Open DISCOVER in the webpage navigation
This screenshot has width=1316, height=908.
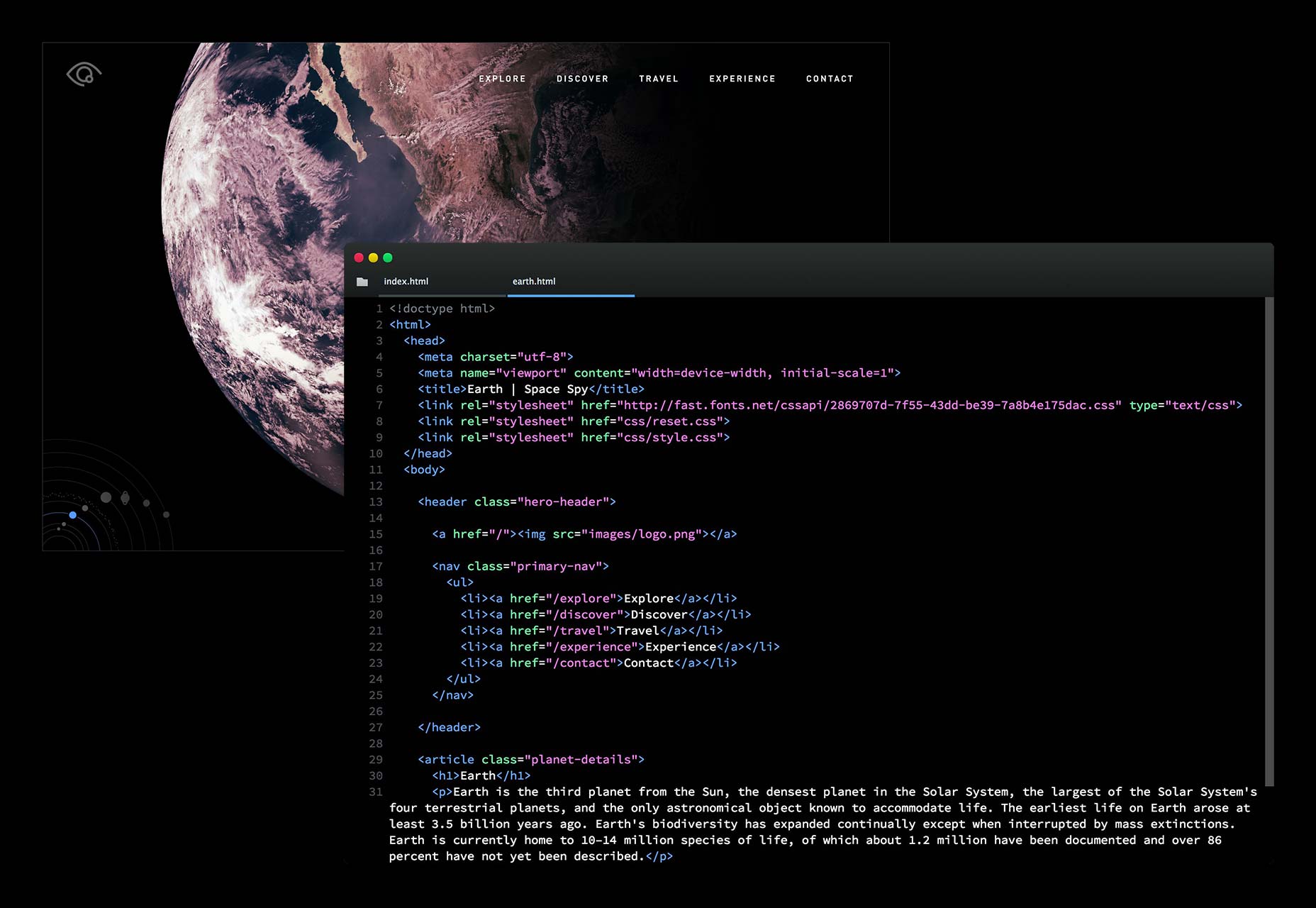pos(582,79)
